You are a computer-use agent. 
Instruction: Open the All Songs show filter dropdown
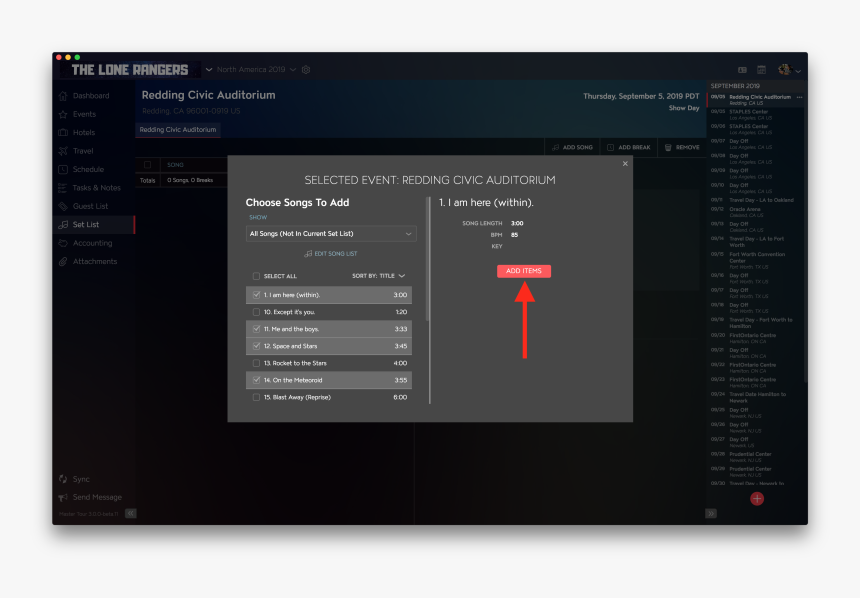(331, 234)
